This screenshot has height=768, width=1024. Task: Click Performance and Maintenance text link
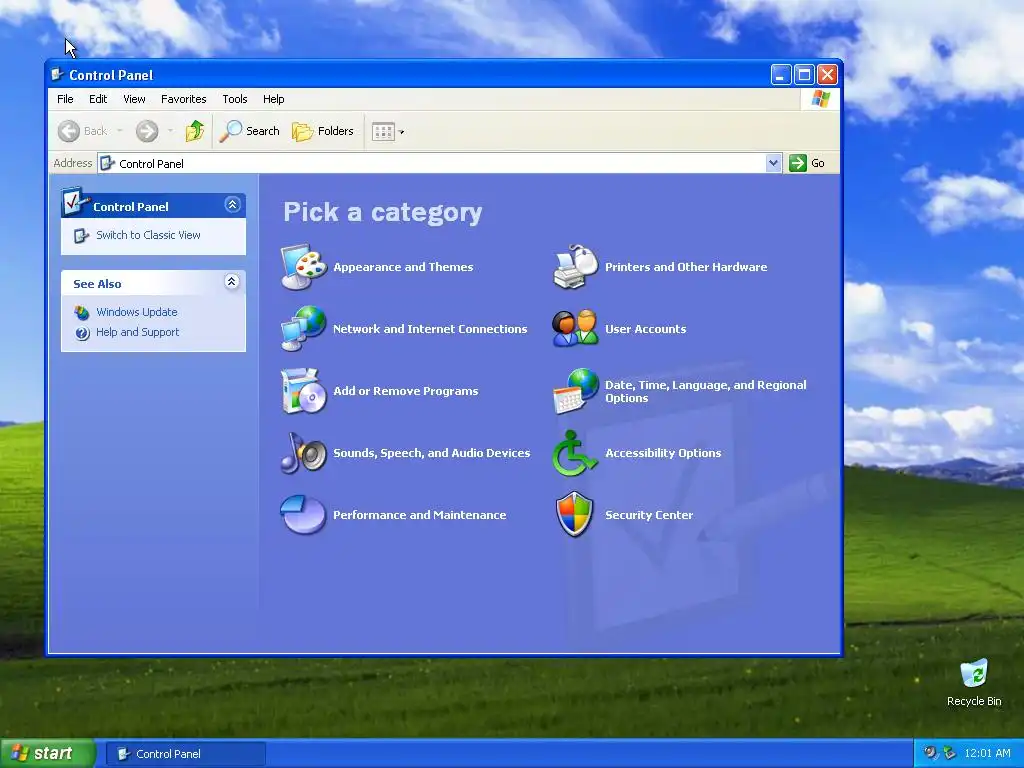(x=419, y=515)
